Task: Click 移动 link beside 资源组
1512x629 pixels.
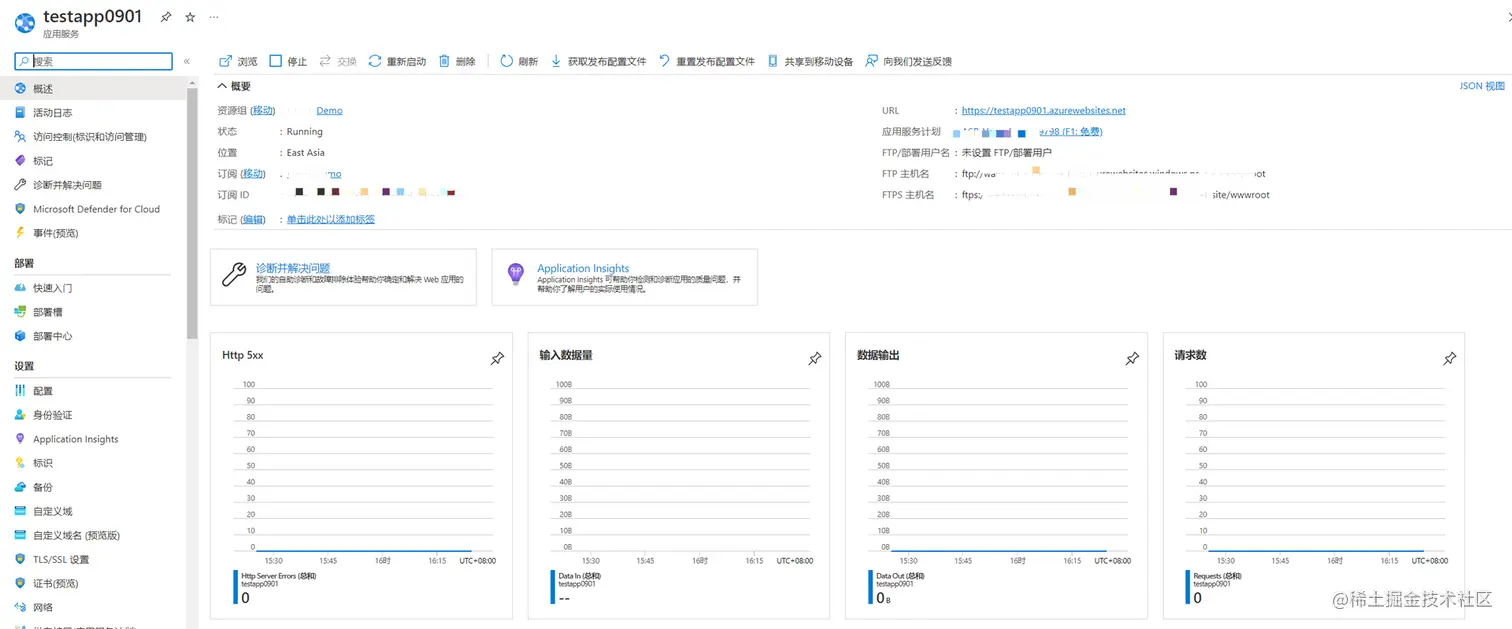Action: (263, 111)
